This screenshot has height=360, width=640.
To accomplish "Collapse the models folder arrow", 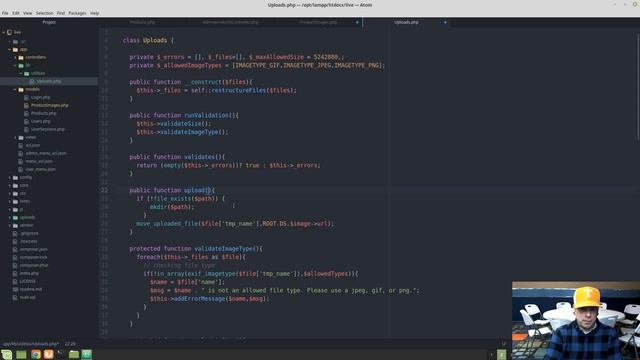I will coord(15,89).
